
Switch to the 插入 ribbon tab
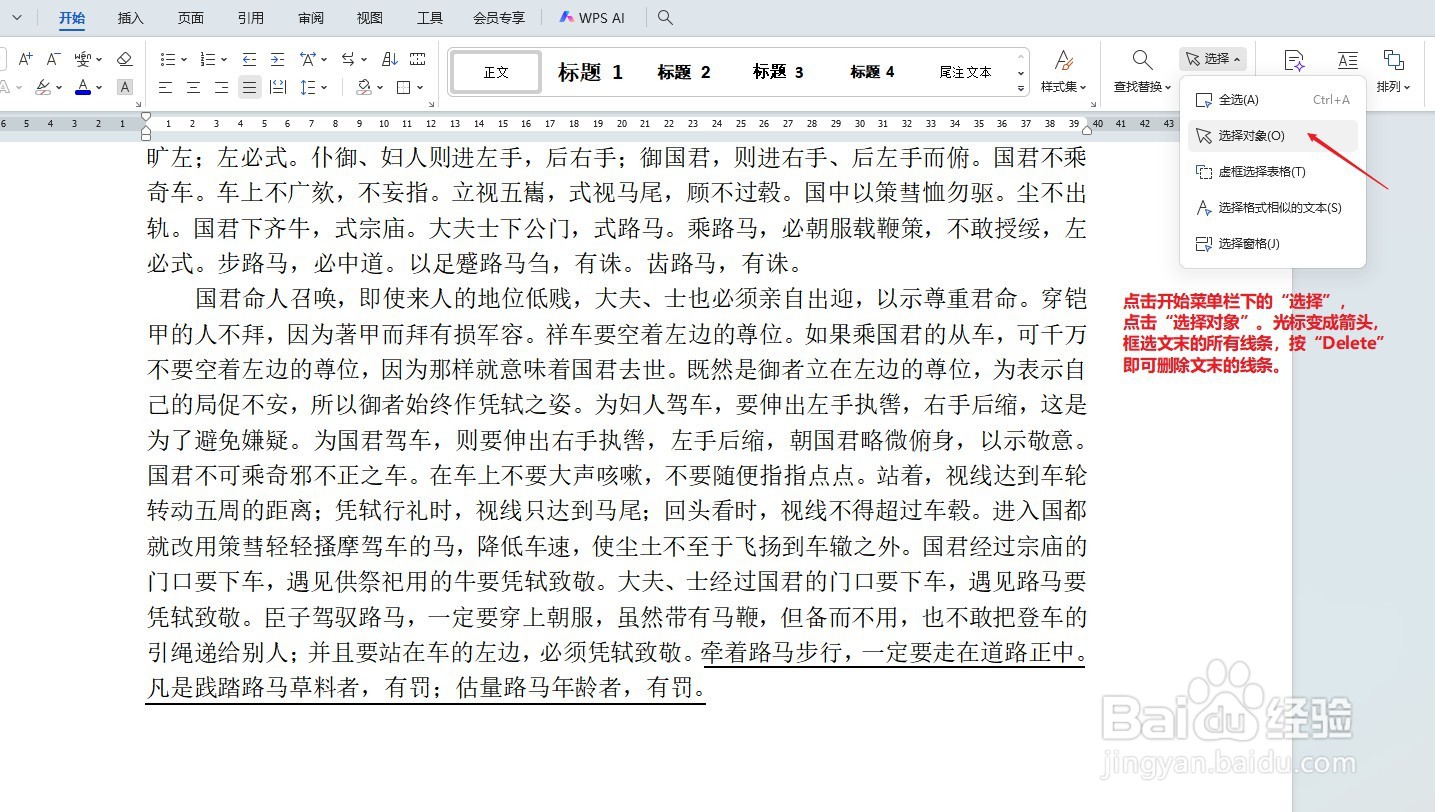click(x=130, y=17)
